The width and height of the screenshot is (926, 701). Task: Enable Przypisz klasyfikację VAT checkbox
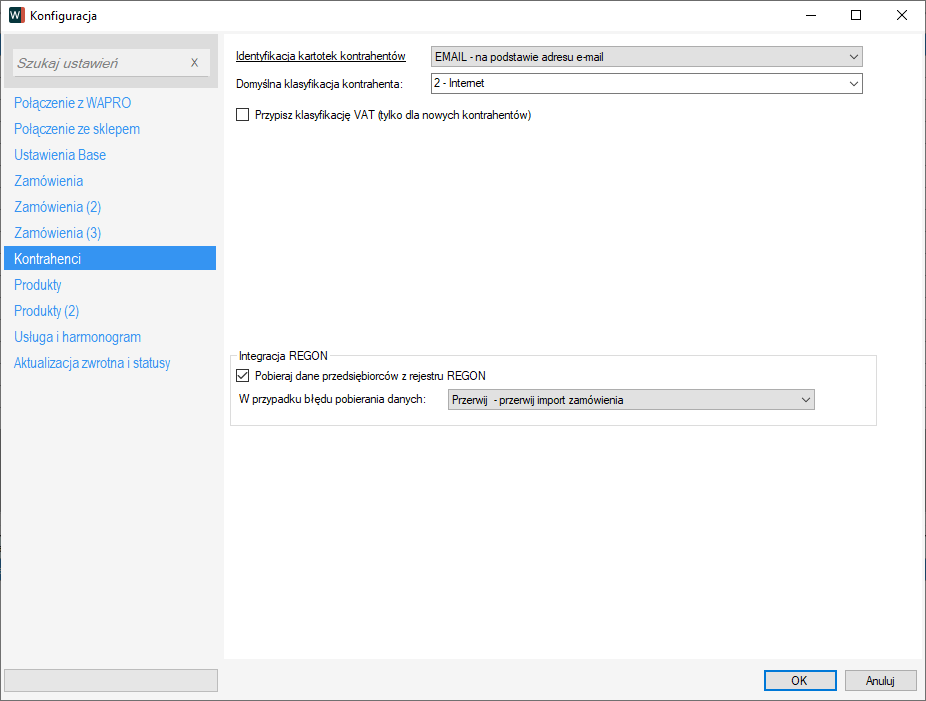pyautogui.click(x=242, y=115)
